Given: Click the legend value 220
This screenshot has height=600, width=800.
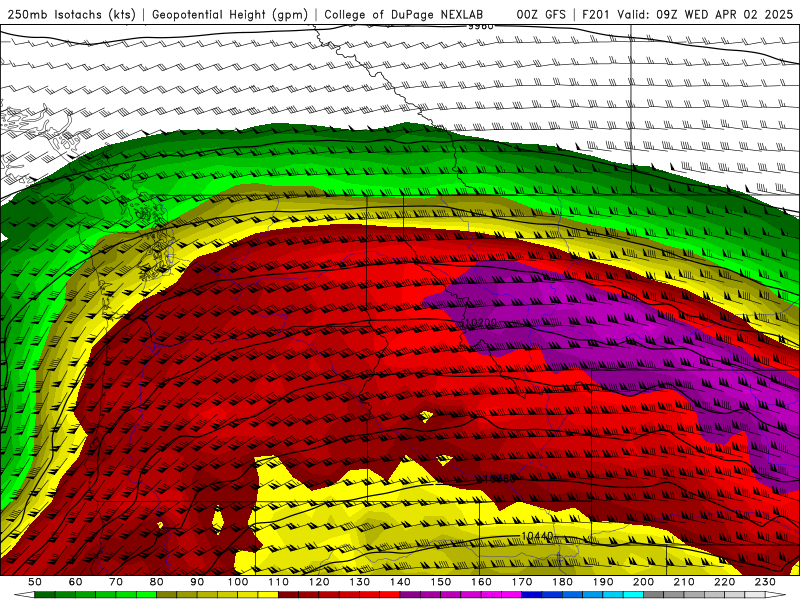Looking at the screenshot, I should point(724,582).
